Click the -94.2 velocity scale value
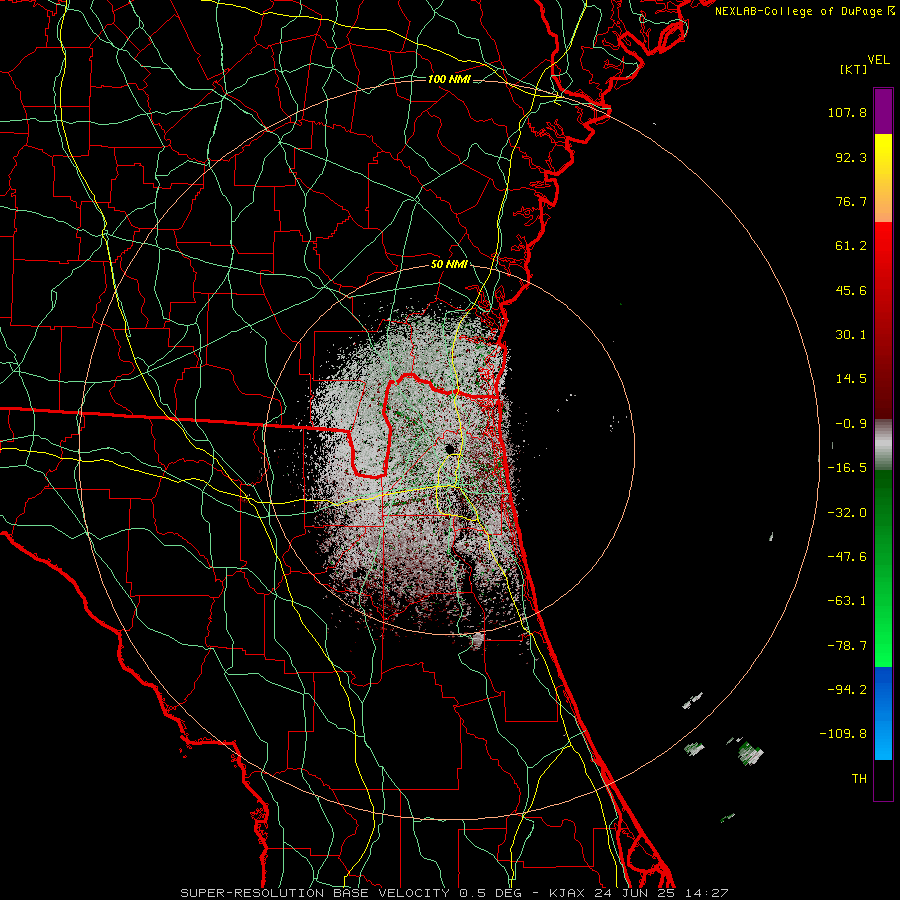 (847, 690)
